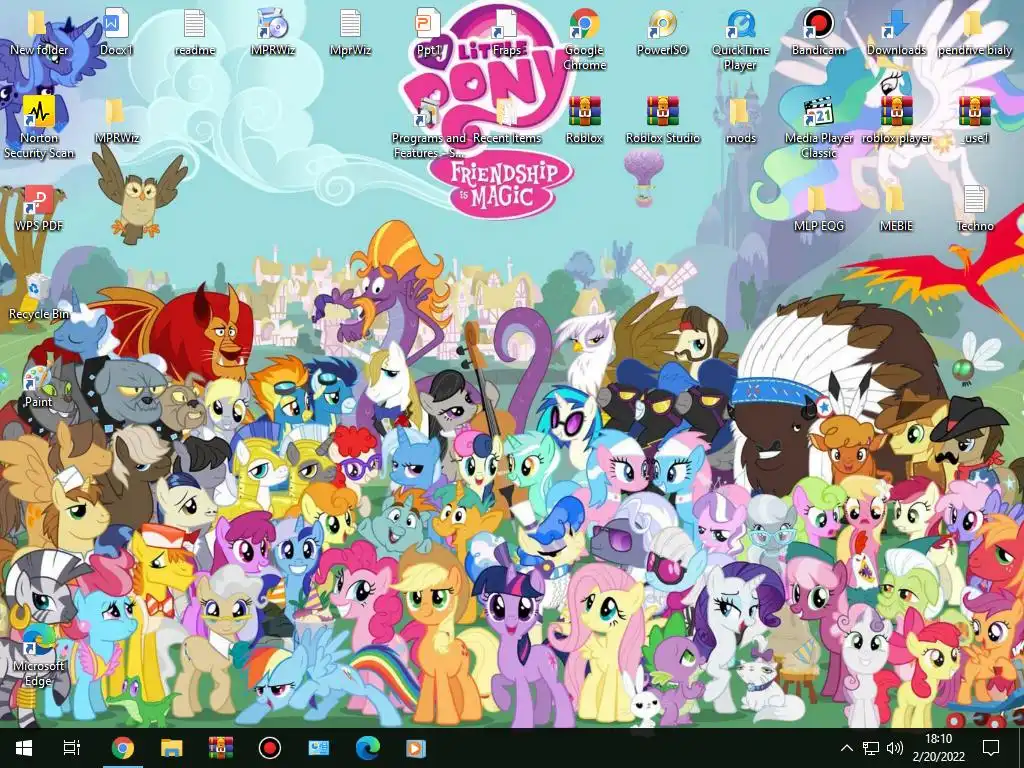This screenshot has height=768, width=1024.
Task: Select the Google Chrome desktop shortcut
Action: coord(584,39)
